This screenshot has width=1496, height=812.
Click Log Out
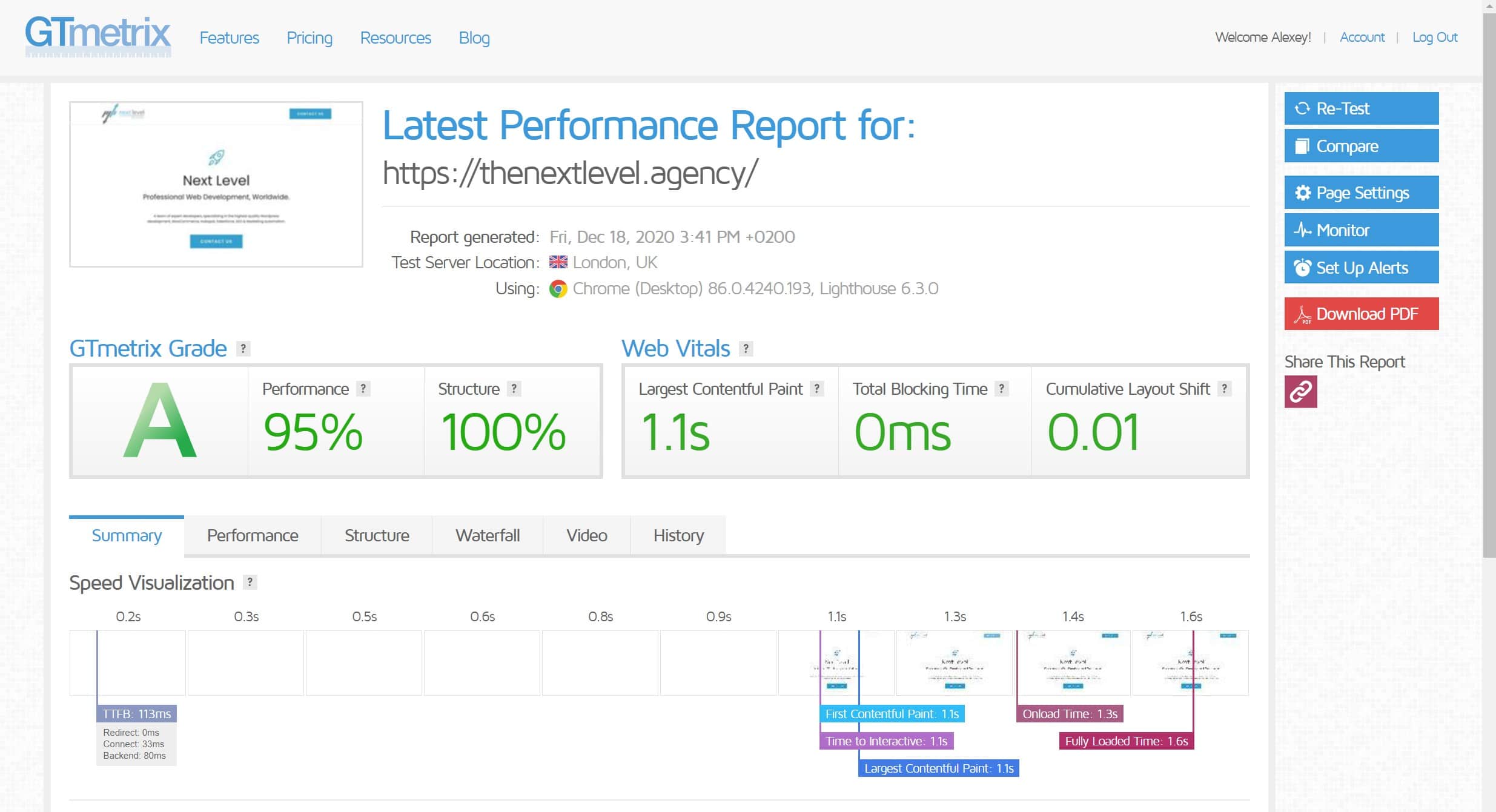(1434, 37)
